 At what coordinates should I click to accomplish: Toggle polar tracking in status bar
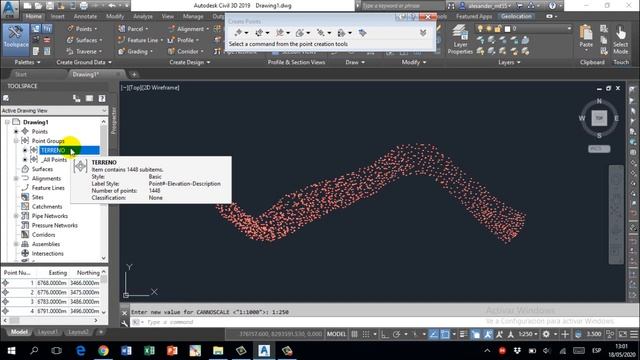pyautogui.click(x=396, y=334)
